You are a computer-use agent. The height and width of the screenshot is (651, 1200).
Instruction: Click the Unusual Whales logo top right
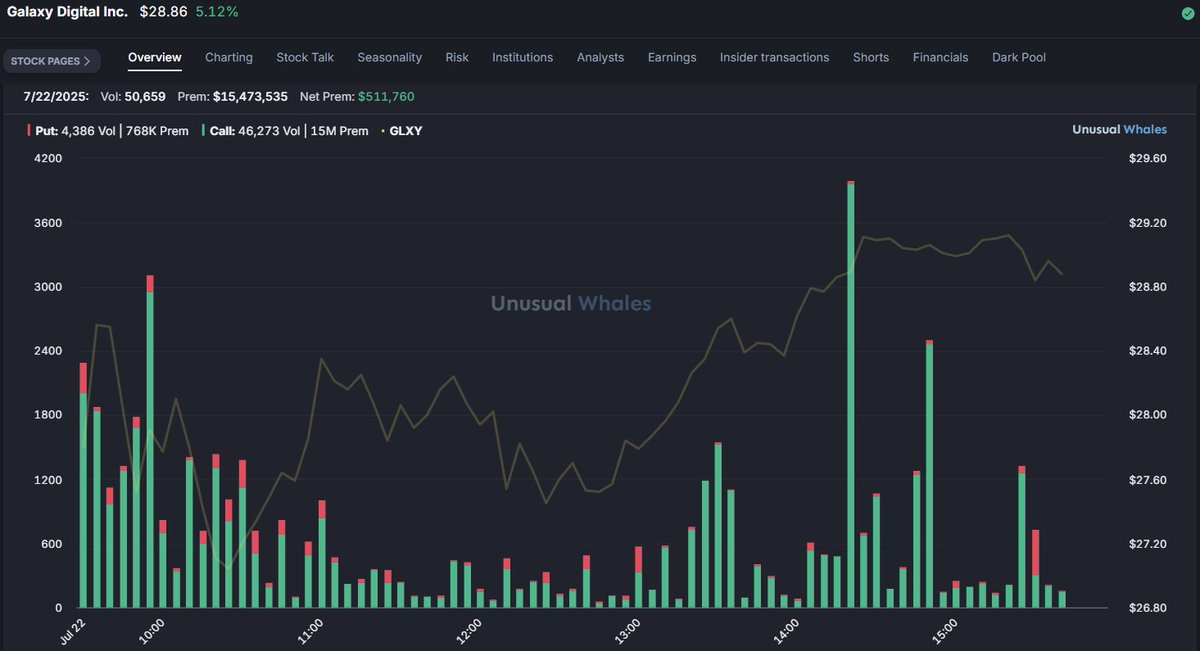click(x=1119, y=130)
